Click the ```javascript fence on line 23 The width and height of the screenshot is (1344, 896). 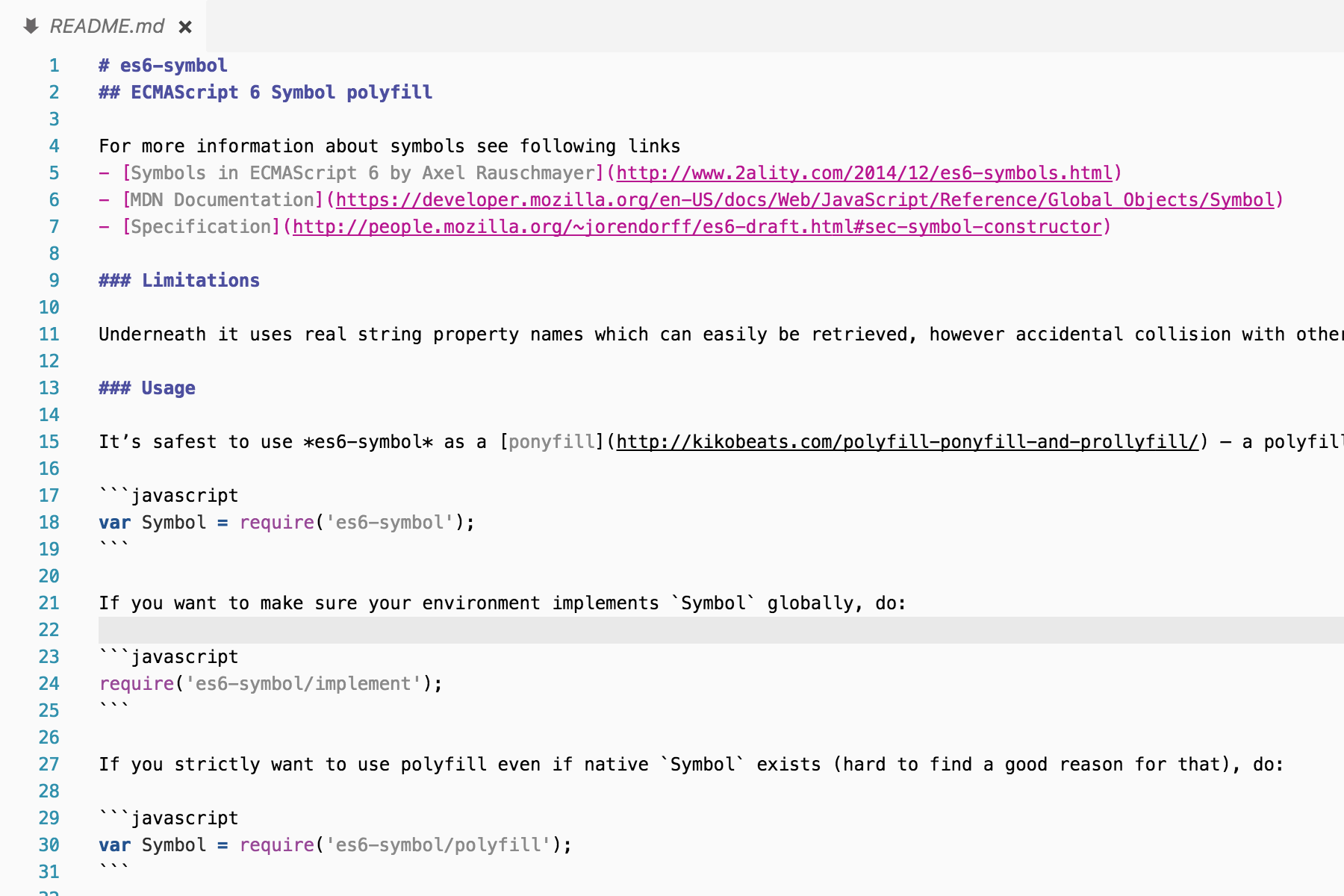(169, 657)
